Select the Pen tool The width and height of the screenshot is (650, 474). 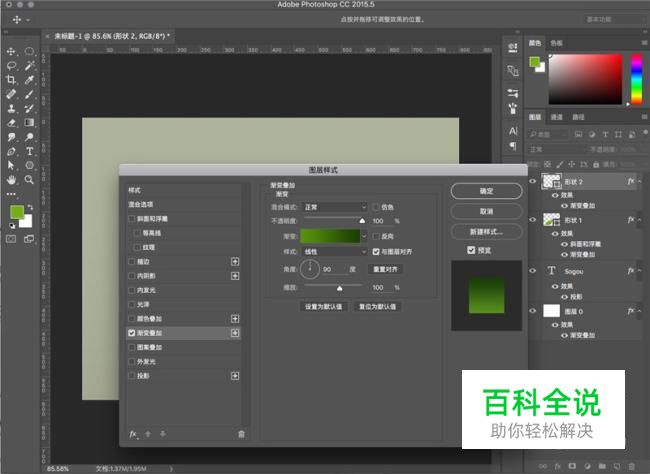11,151
